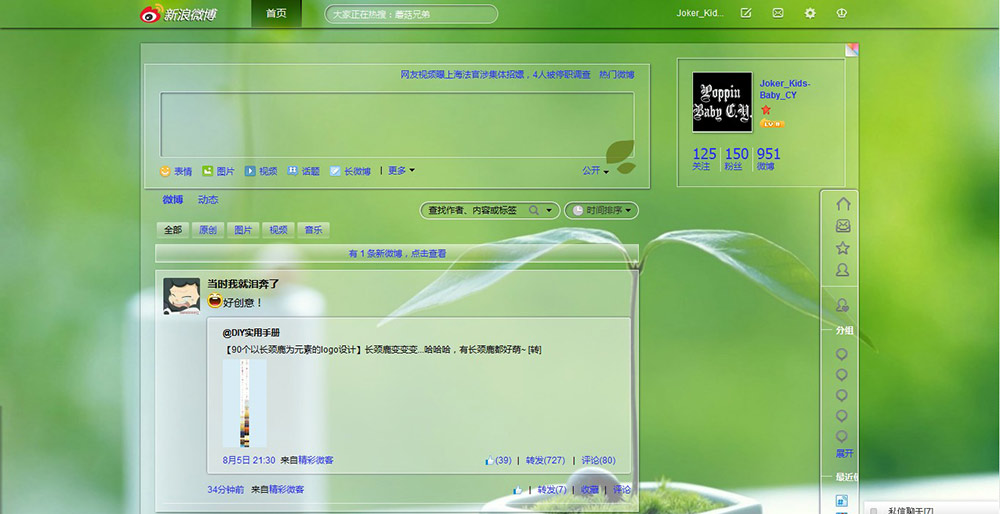Open the envelope messages icon in top bar
The width and height of the screenshot is (1000, 514).
pos(777,13)
